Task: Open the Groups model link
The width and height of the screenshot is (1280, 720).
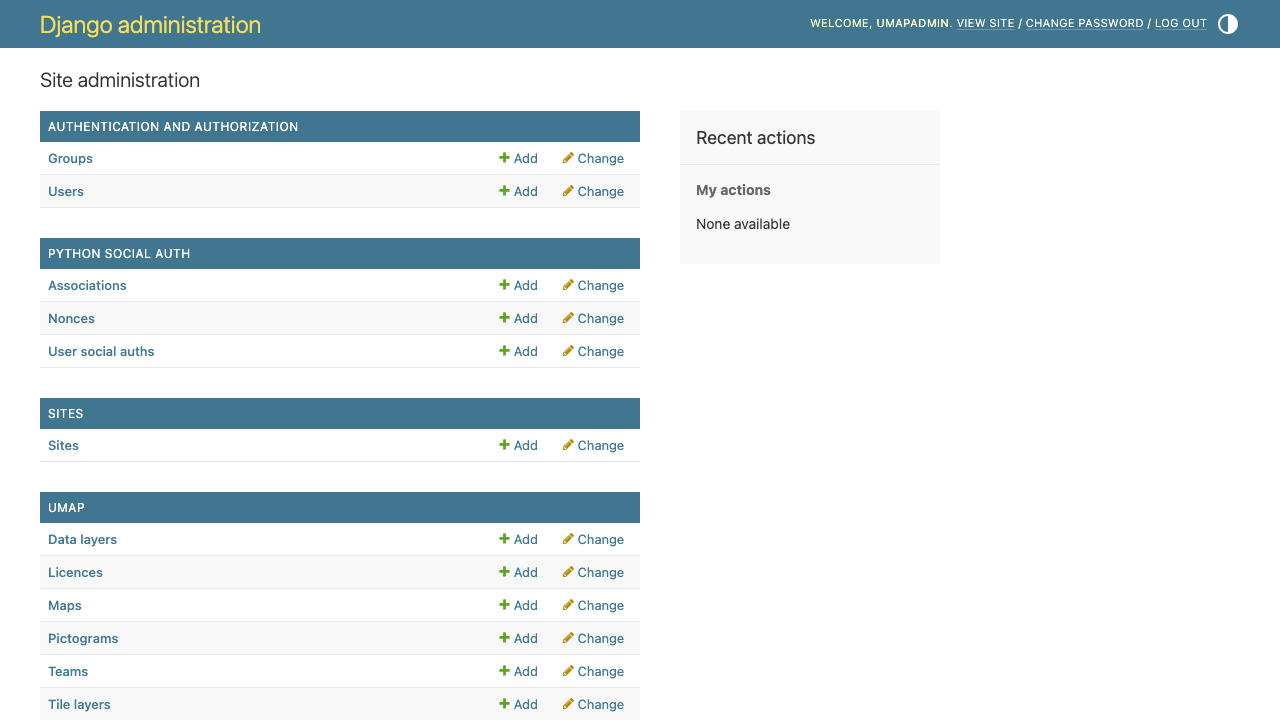Action: [70, 158]
